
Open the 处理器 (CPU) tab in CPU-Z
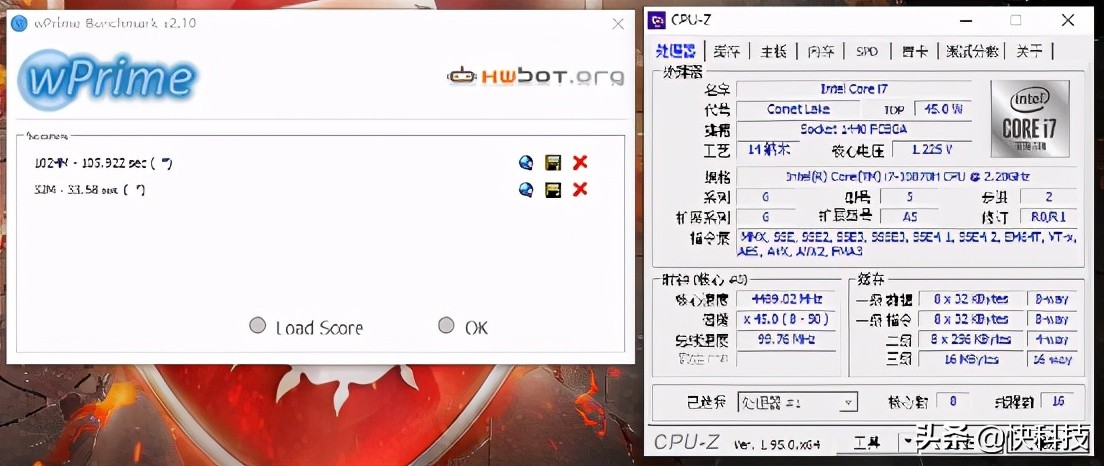[676, 51]
